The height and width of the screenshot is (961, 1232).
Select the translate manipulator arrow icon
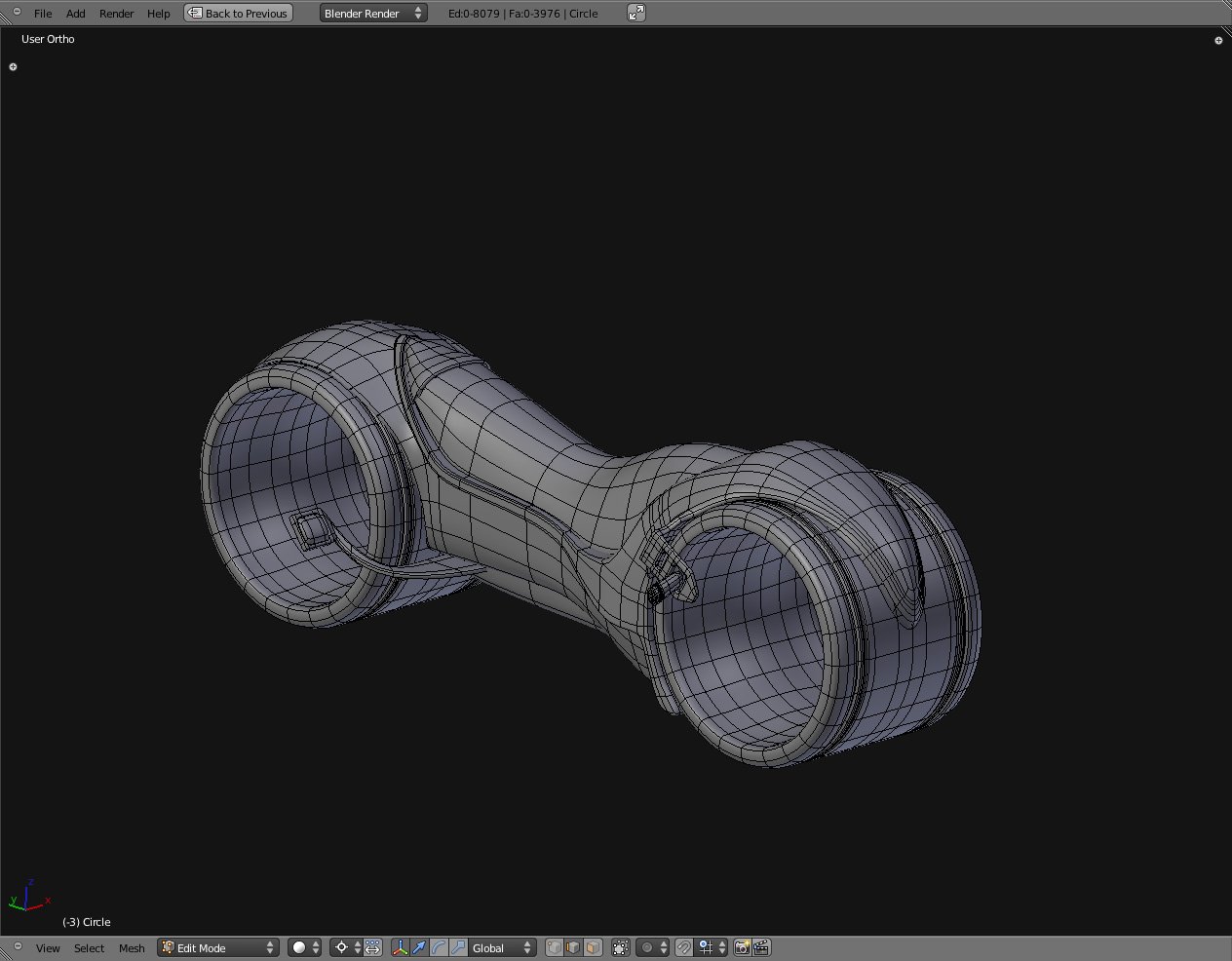click(x=419, y=947)
